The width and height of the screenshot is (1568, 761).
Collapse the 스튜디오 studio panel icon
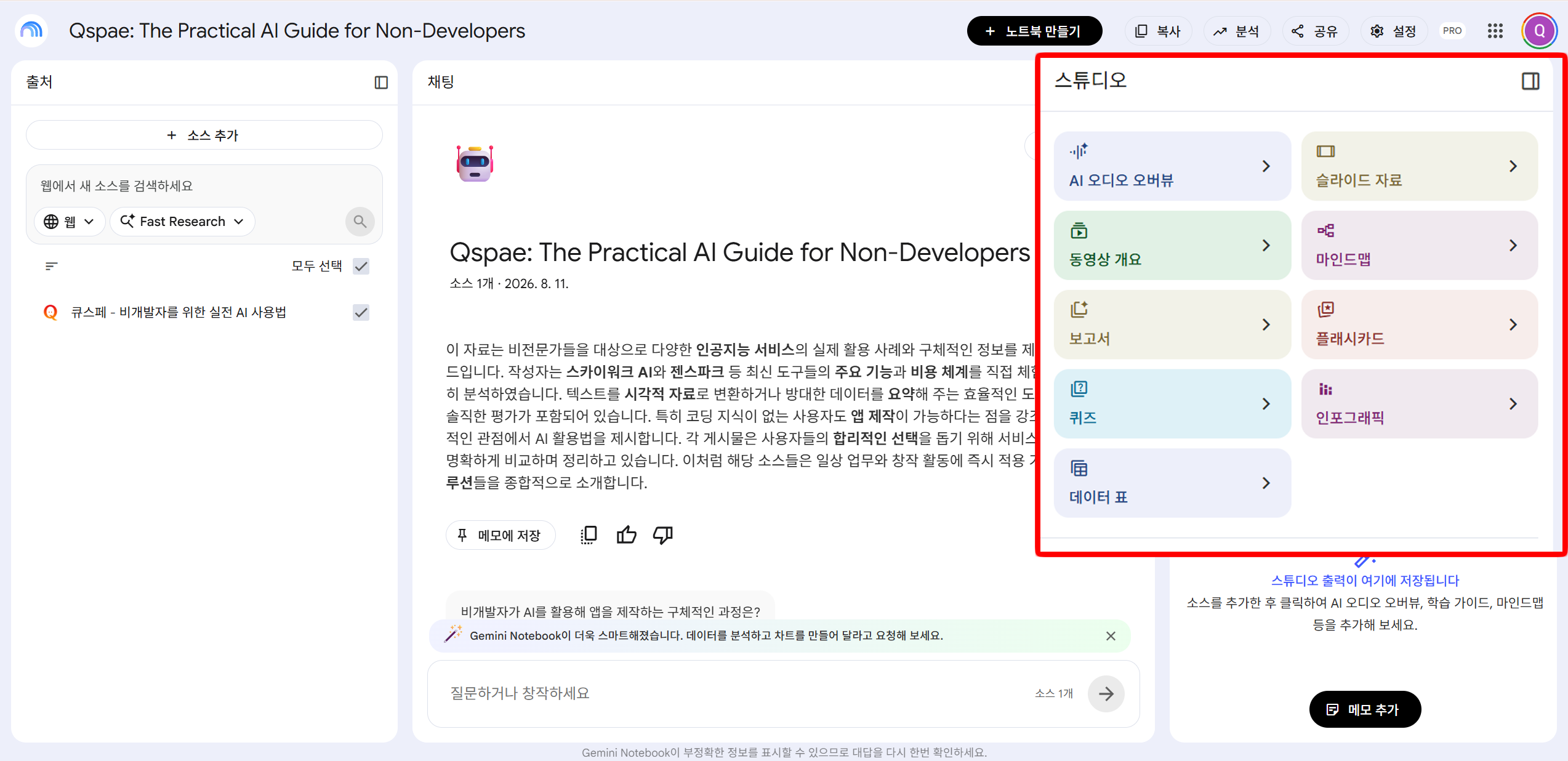1530,81
